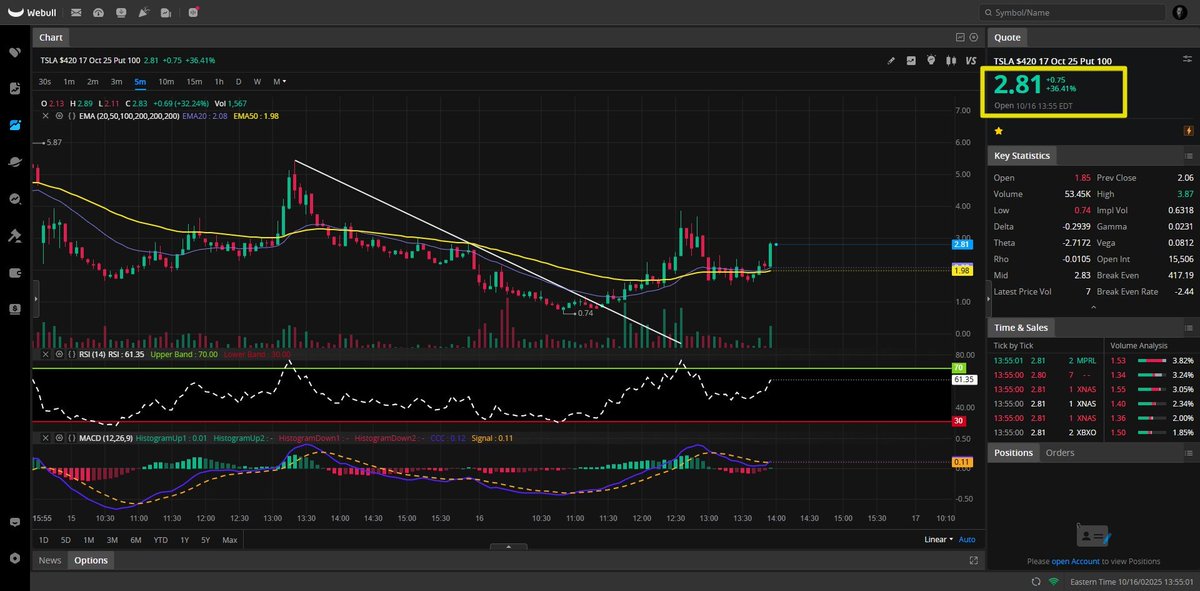Image resolution: width=1200 pixels, height=591 pixels.
Task: Change the candlestick chart type icon
Action: [x=949, y=60]
